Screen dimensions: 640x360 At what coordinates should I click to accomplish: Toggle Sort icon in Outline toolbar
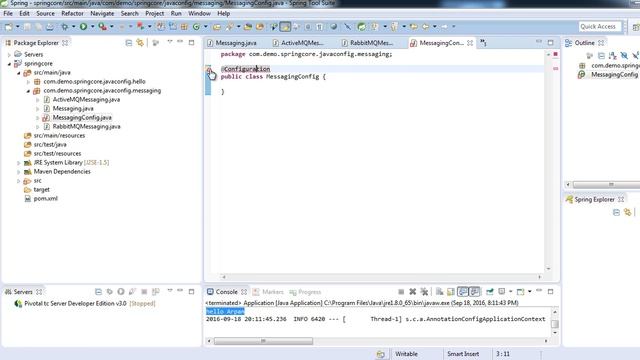pyautogui.click(x=612, y=56)
